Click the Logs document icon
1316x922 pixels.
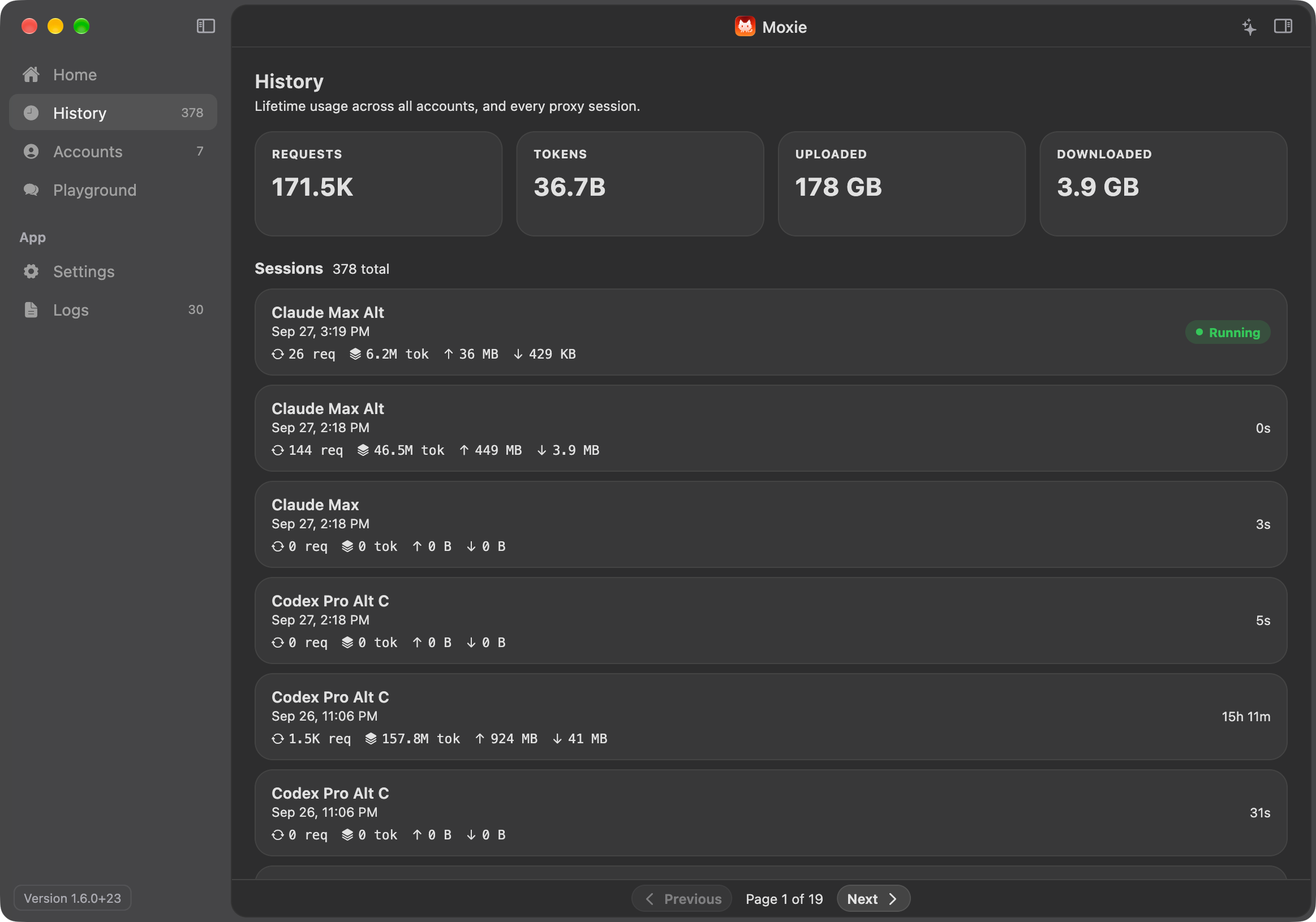coord(31,309)
